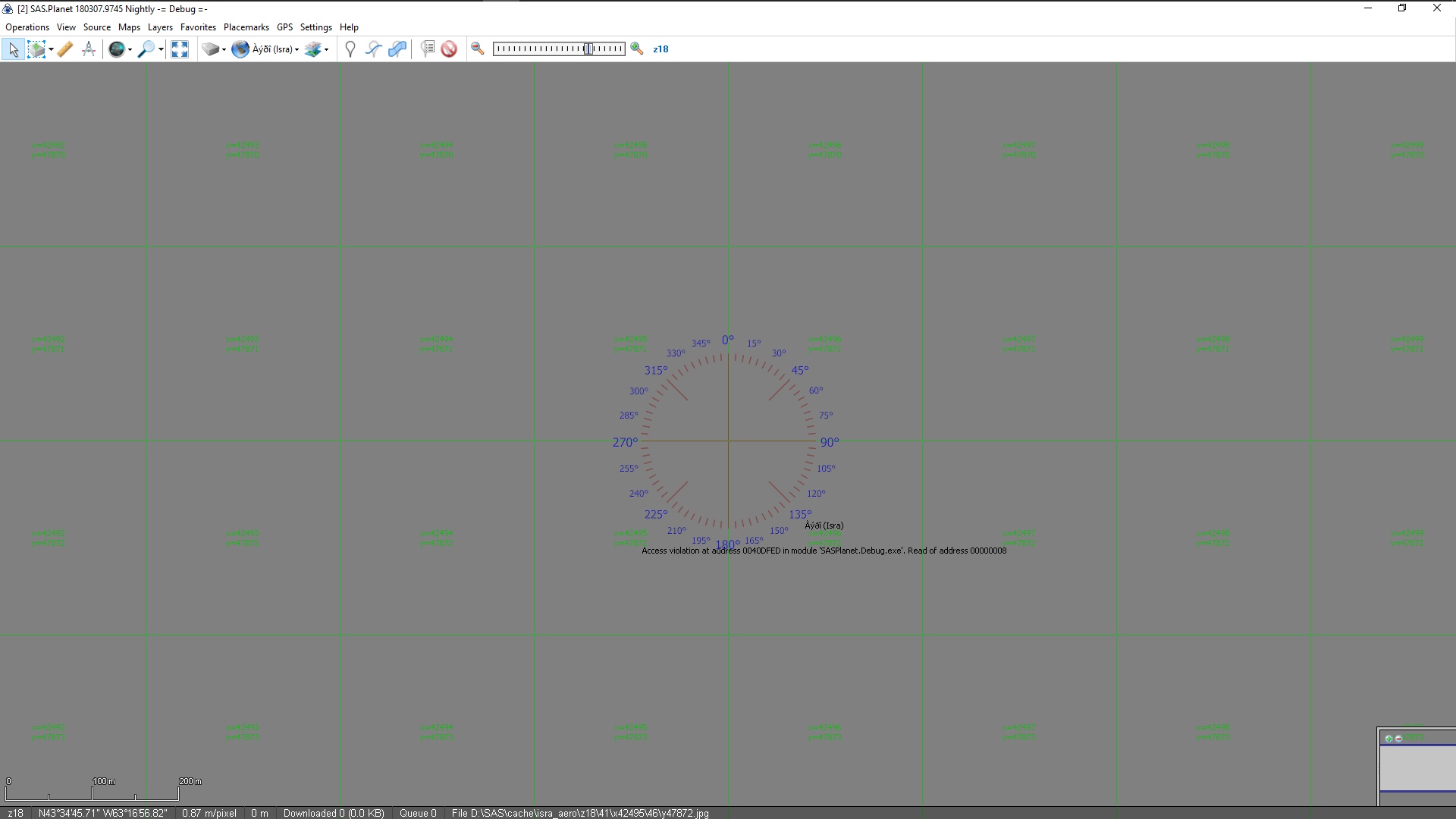Click the zoom in magnifier icon
The height and width of the screenshot is (819, 1456).
637,49
